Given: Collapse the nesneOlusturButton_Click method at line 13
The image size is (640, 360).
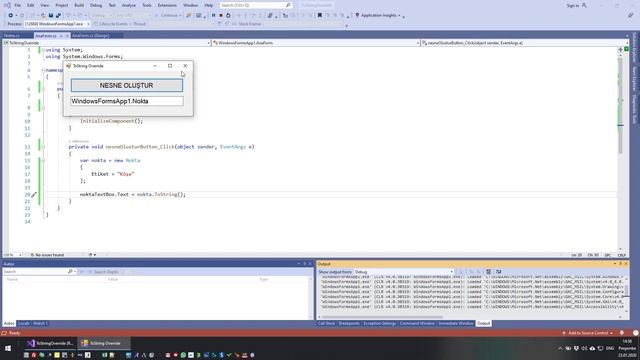Looking at the screenshot, I should pyautogui.click(x=43, y=147).
